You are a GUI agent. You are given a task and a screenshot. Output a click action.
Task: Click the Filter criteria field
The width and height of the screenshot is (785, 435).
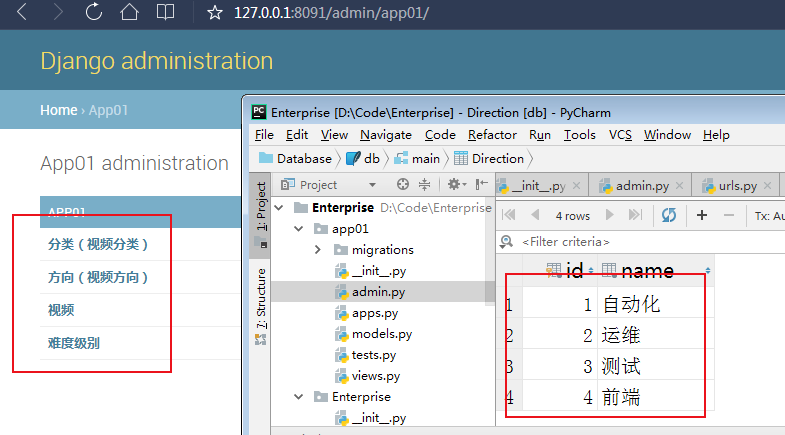(x=566, y=242)
